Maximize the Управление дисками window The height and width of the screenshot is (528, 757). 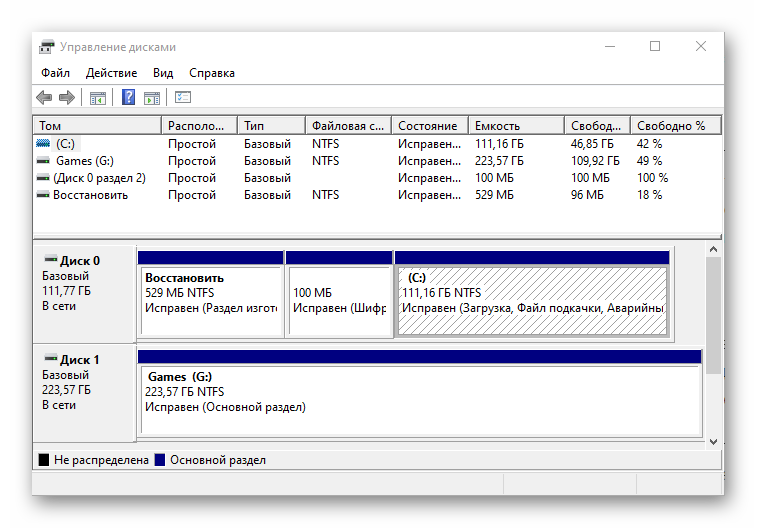click(655, 46)
